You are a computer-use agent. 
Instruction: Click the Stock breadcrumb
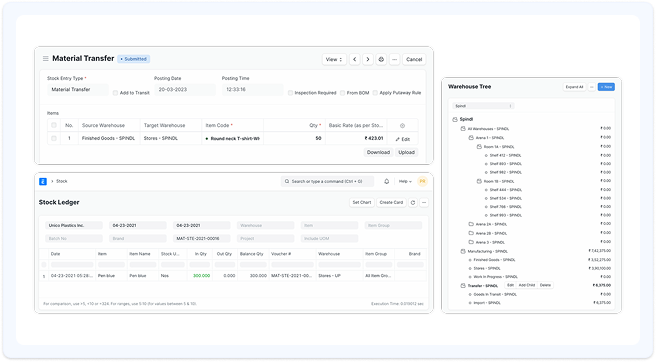coord(62,181)
